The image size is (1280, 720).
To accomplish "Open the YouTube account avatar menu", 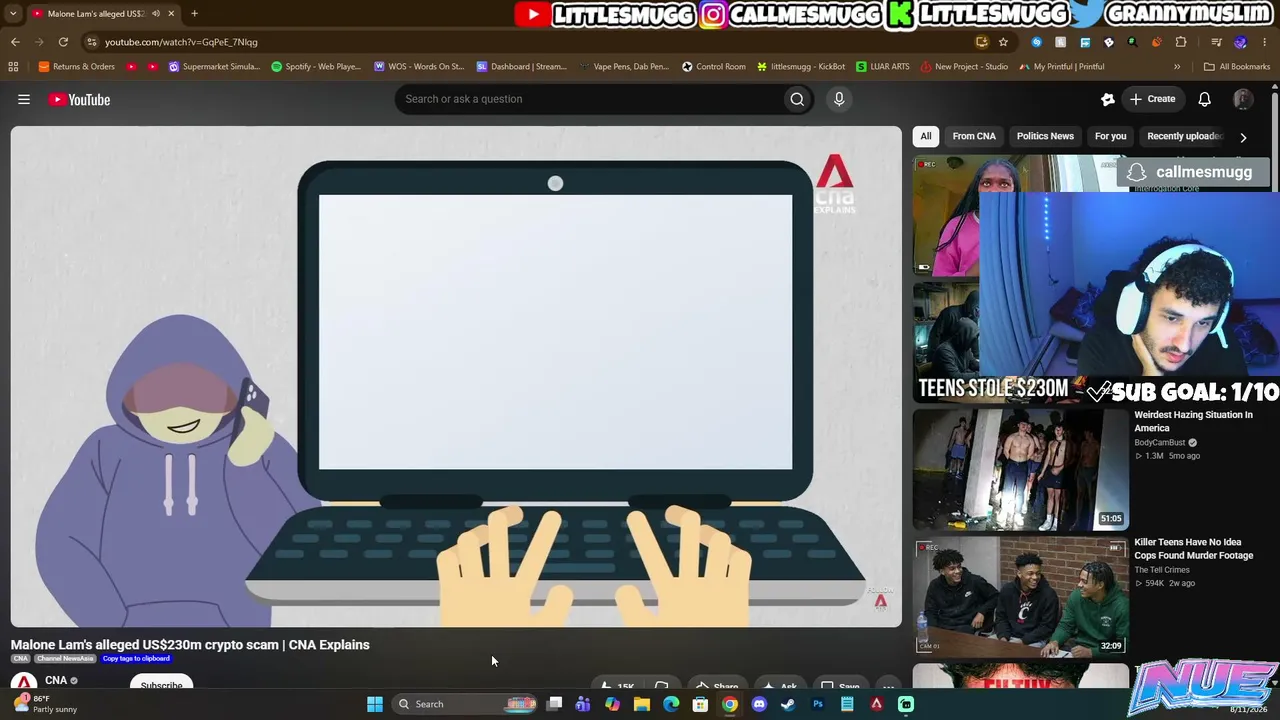I will pos(1243,99).
